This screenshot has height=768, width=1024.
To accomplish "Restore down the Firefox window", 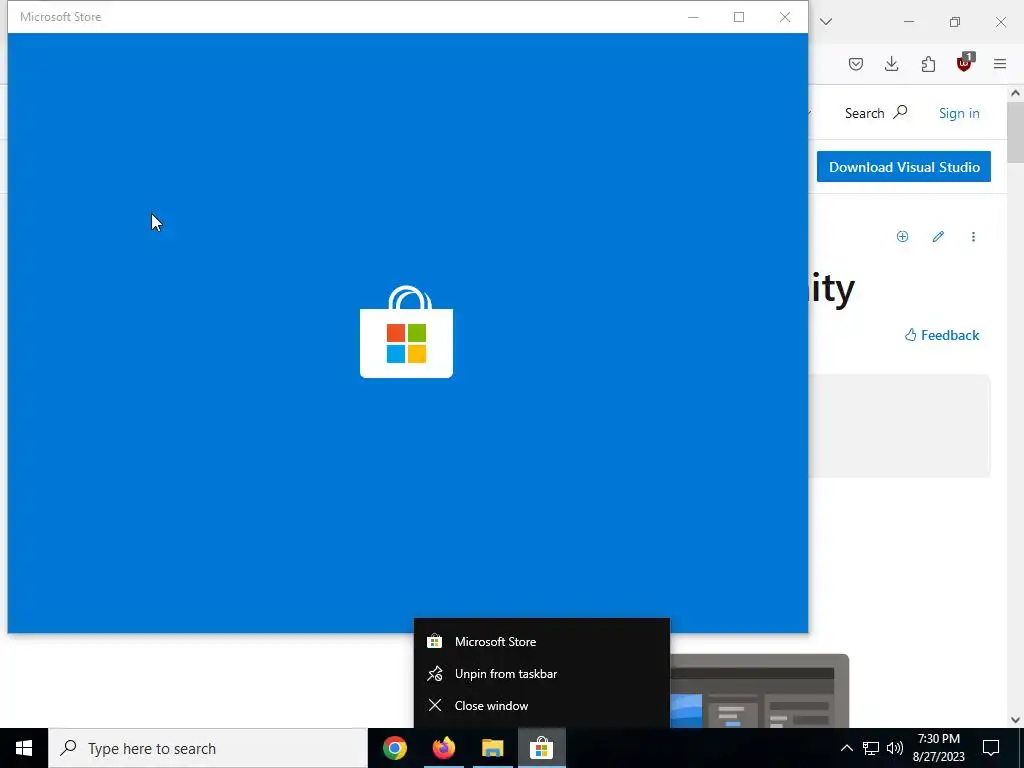I will 955,22.
